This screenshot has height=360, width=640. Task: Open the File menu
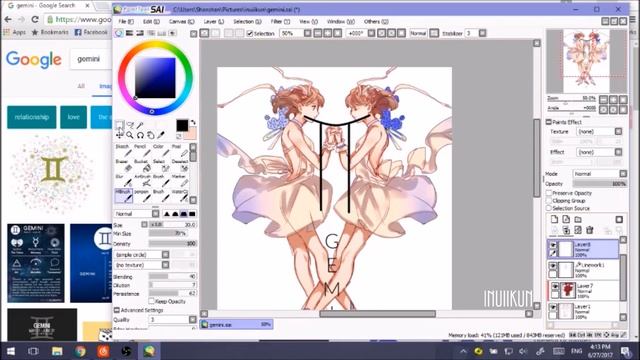pos(126,22)
